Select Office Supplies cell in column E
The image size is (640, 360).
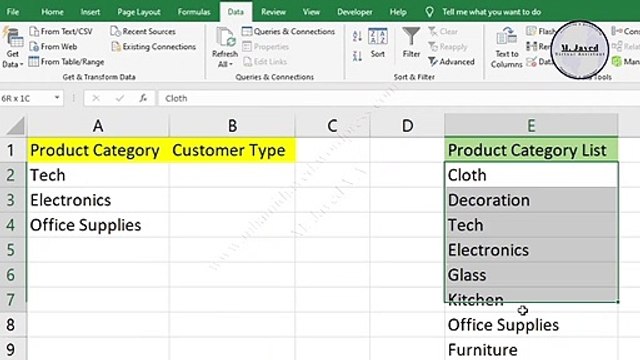531,325
